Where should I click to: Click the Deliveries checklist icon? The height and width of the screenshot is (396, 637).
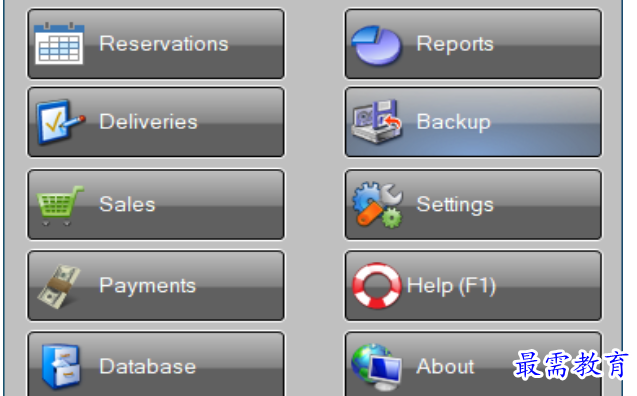(x=60, y=121)
